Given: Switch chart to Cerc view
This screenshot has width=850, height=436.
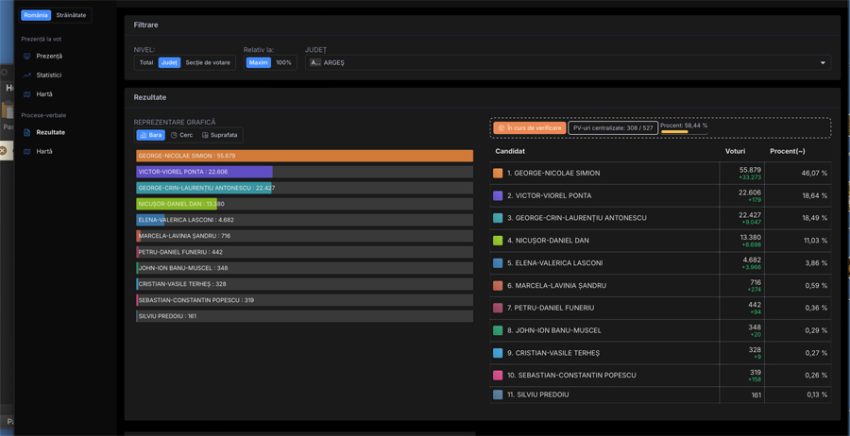Looking at the screenshot, I should pyautogui.click(x=182, y=134).
